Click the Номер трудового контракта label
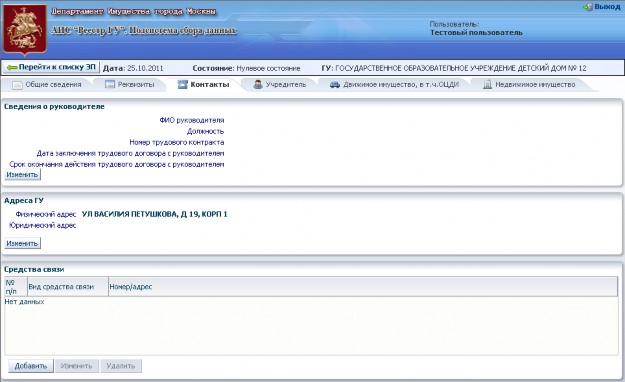Screen dimensions: 625x382 click(x=177, y=142)
